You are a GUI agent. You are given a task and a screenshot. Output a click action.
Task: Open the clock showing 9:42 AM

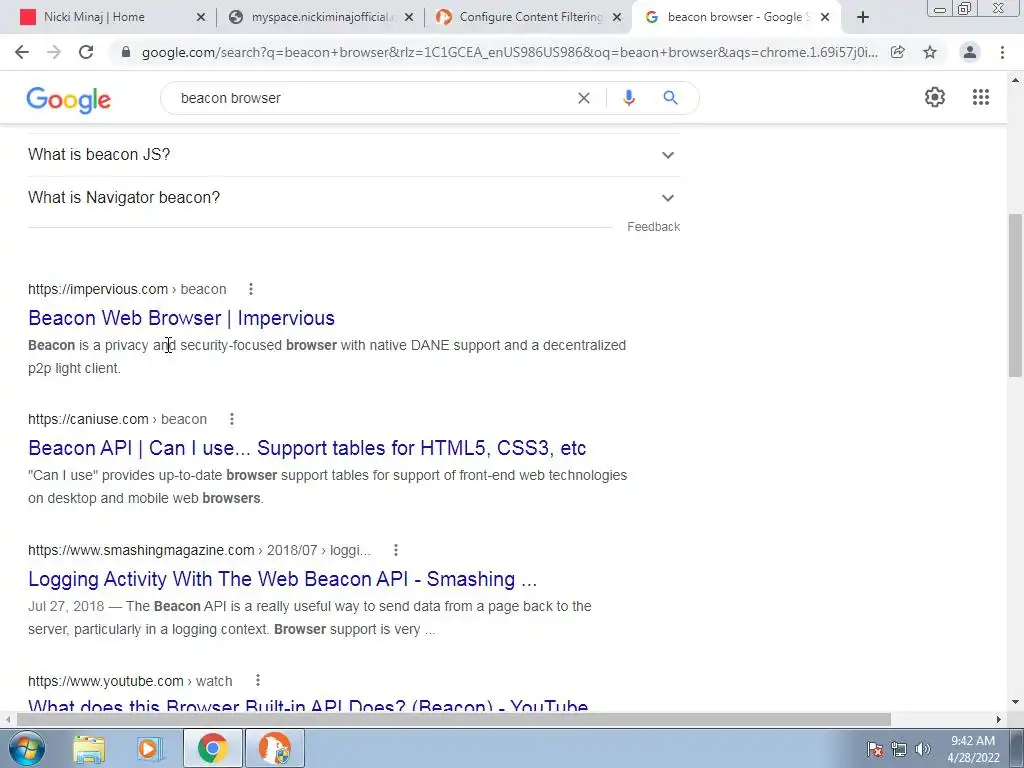click(973, 749)
